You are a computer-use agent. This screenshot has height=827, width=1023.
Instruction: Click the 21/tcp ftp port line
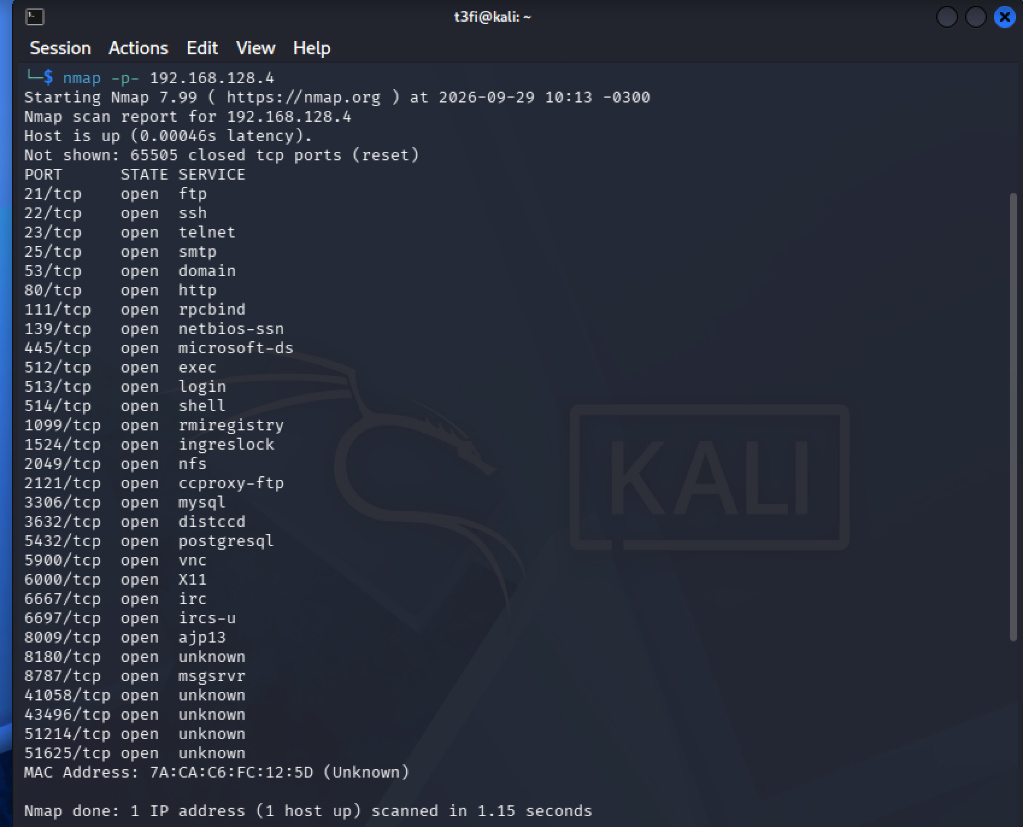click(115, 194)
